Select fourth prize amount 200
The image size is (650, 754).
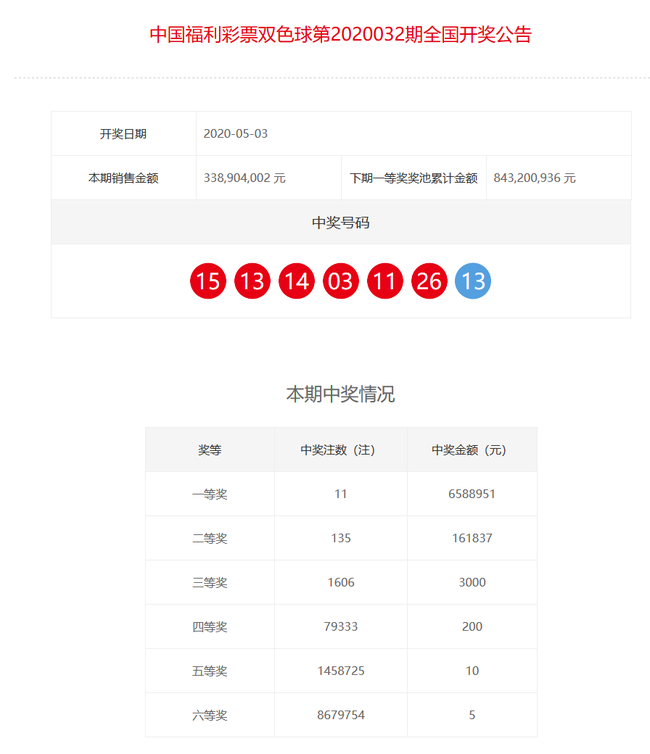(x=472, y=627)
